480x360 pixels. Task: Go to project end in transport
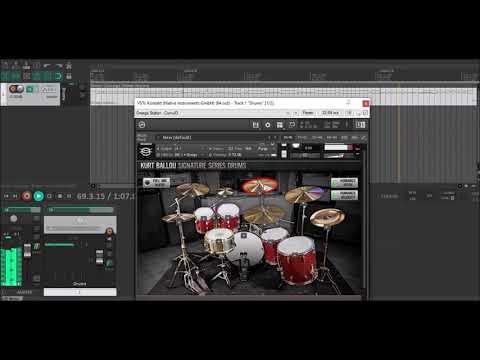click(x=15, y=196)
